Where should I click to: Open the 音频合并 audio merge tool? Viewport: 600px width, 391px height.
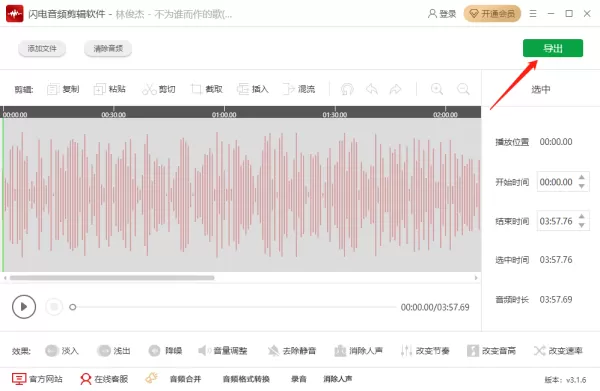pos(185,379)
